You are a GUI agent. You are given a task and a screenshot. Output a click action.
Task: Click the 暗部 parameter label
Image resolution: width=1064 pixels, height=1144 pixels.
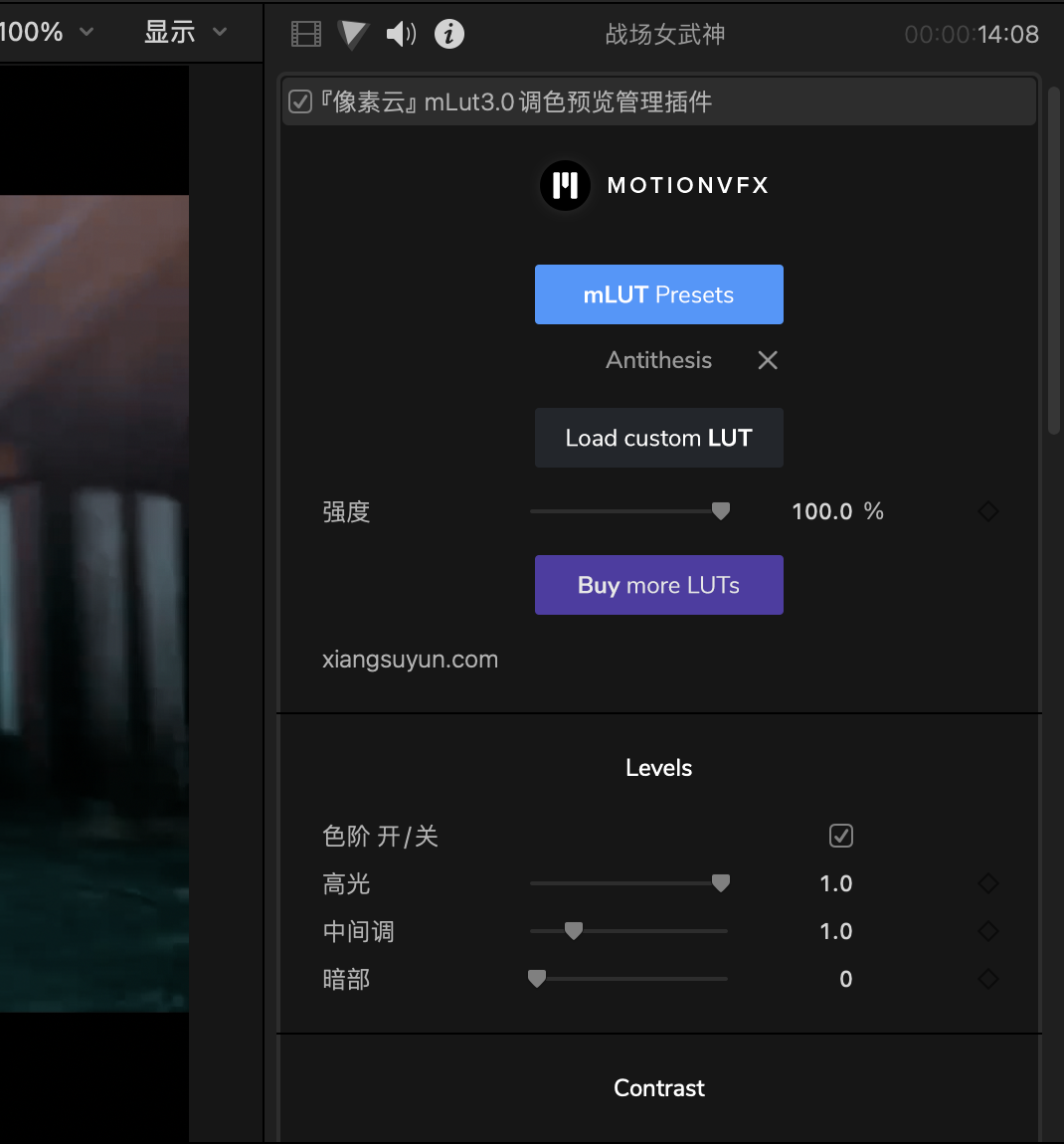pos(346,979)
